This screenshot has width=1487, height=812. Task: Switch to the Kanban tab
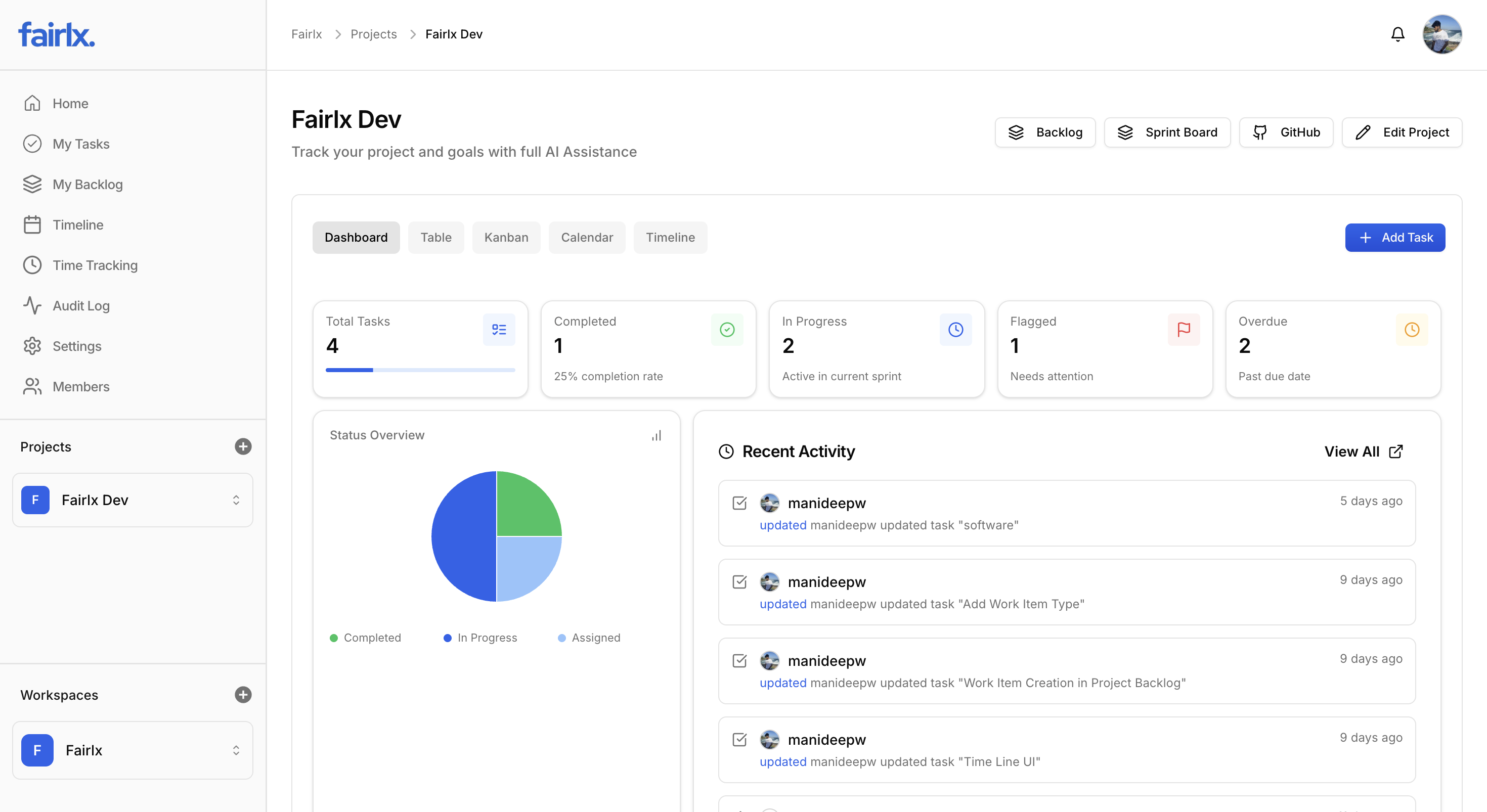[x=506, y=237]
